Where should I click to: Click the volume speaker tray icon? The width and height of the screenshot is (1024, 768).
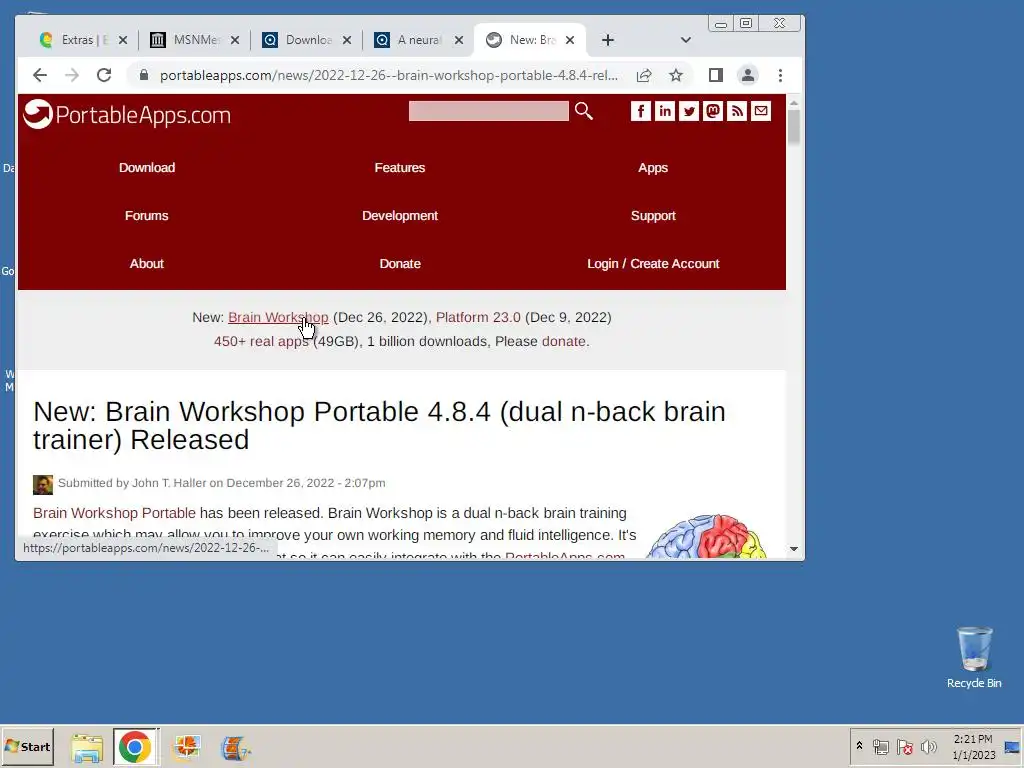[x=928, y=746]
